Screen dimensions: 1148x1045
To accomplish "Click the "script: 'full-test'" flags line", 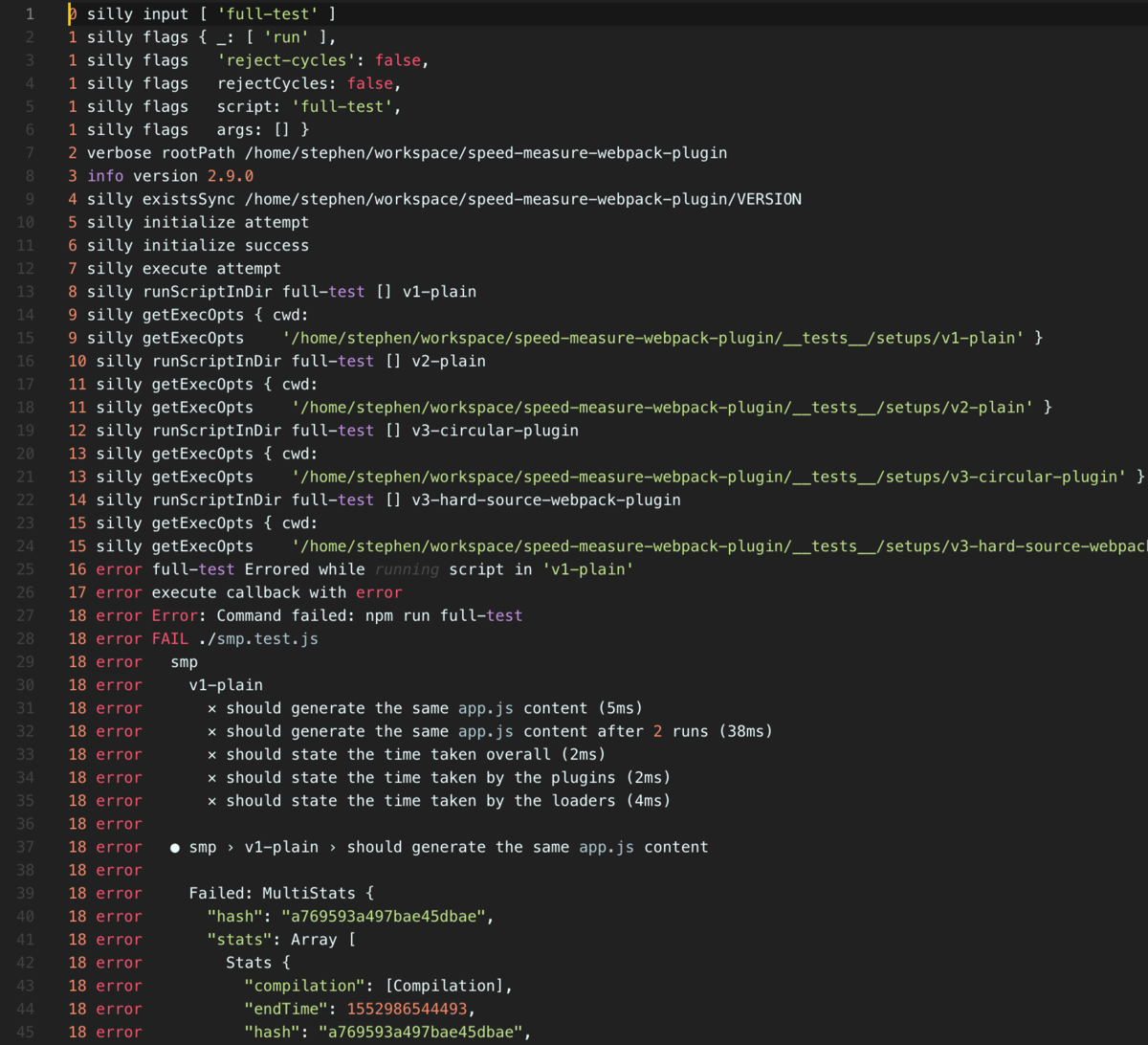I will click(x=234, y=107).
